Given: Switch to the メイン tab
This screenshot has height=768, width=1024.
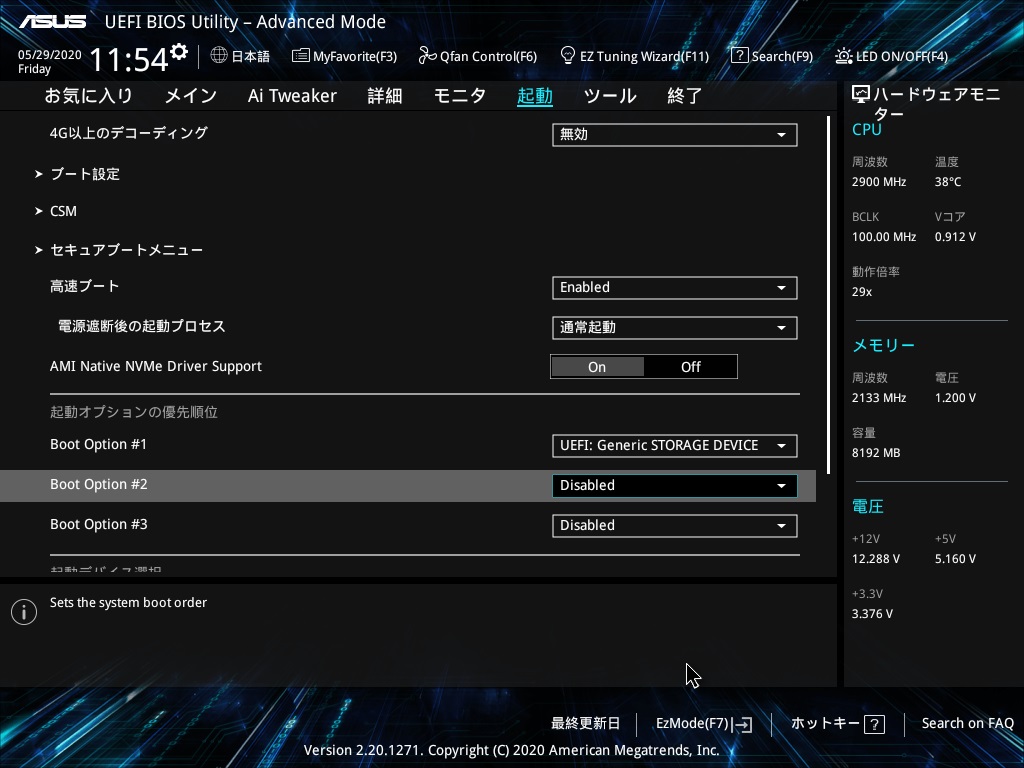Looking at the screenshot, I should click(x=191, y=96).
